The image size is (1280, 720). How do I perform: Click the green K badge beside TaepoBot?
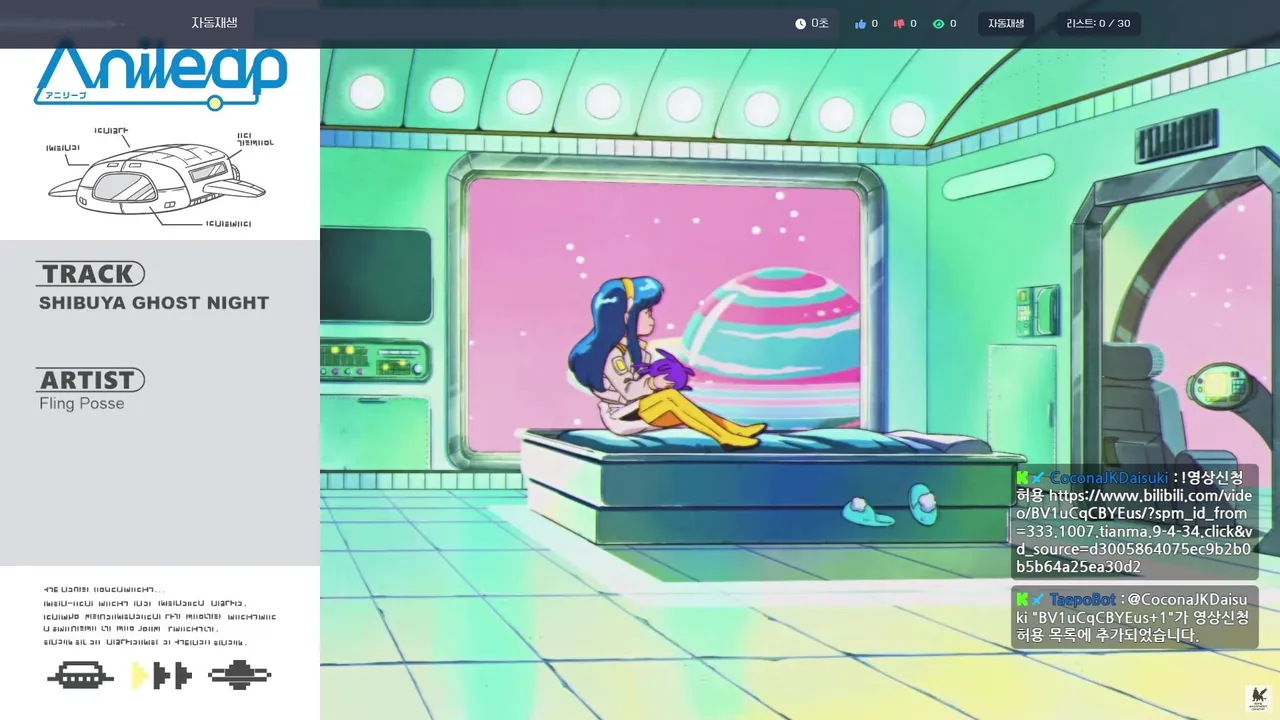point(1023,599)
